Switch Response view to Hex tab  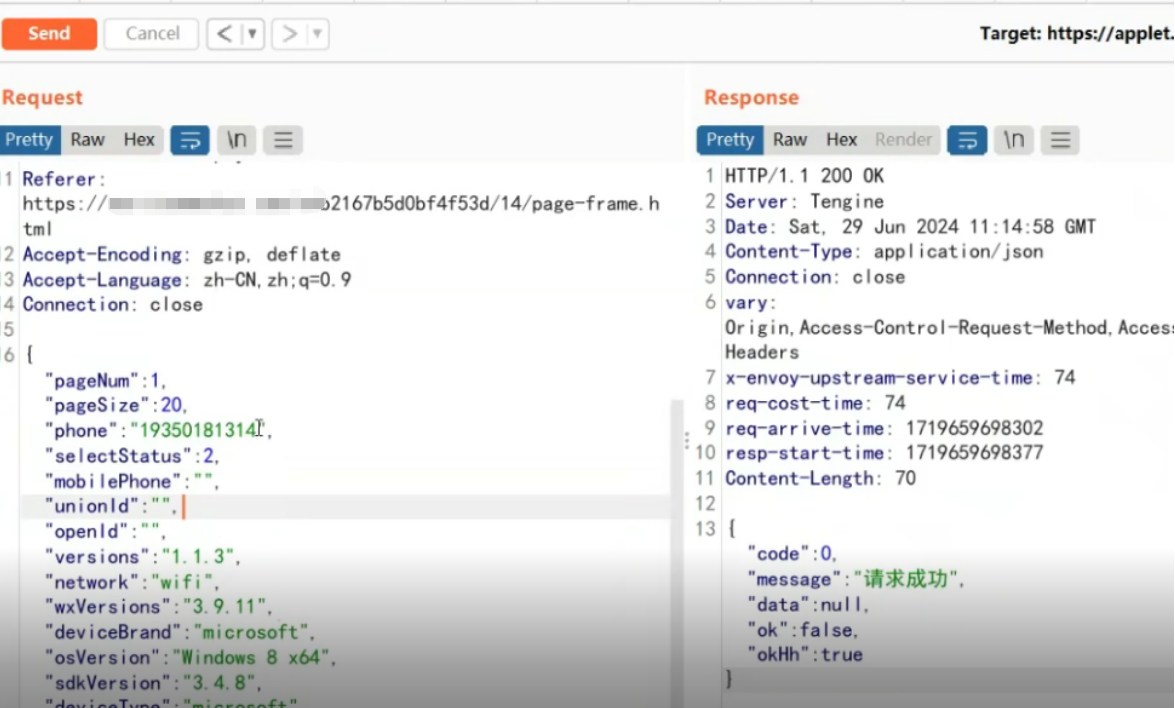(841, 140)
